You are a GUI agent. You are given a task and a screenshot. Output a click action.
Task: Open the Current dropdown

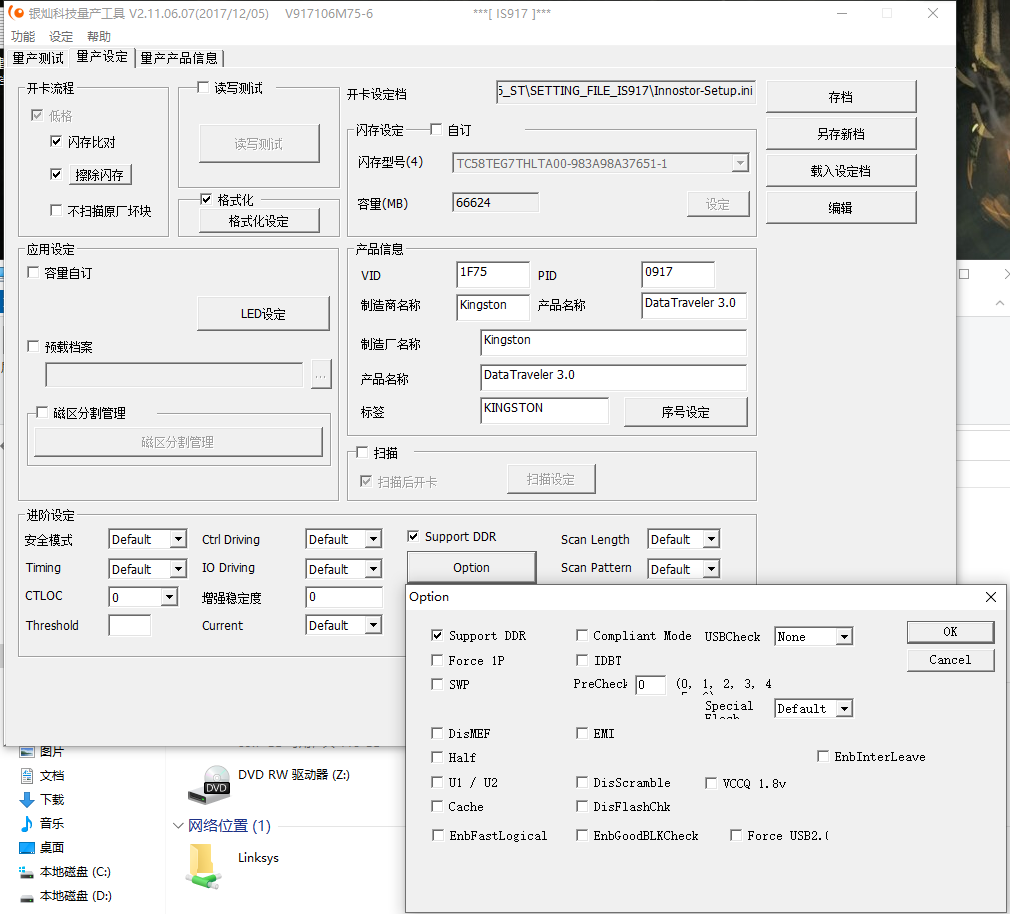373,625
